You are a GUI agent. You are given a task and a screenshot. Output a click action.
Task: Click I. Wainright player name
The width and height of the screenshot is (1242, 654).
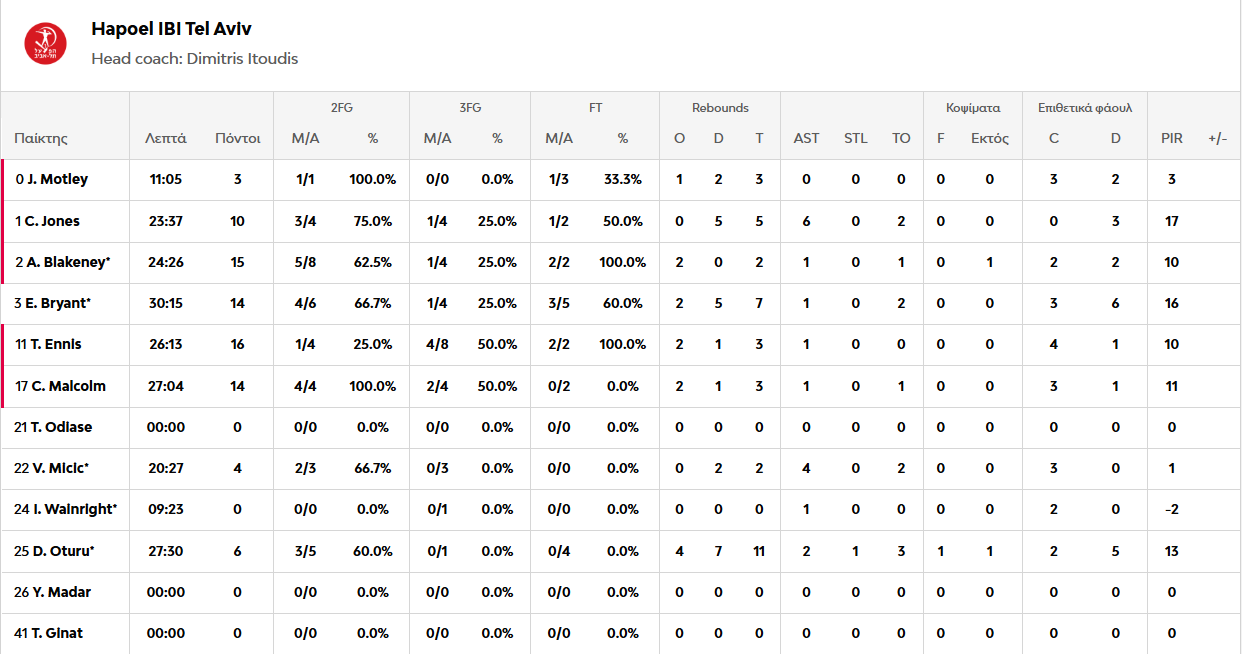pos(73,510)
